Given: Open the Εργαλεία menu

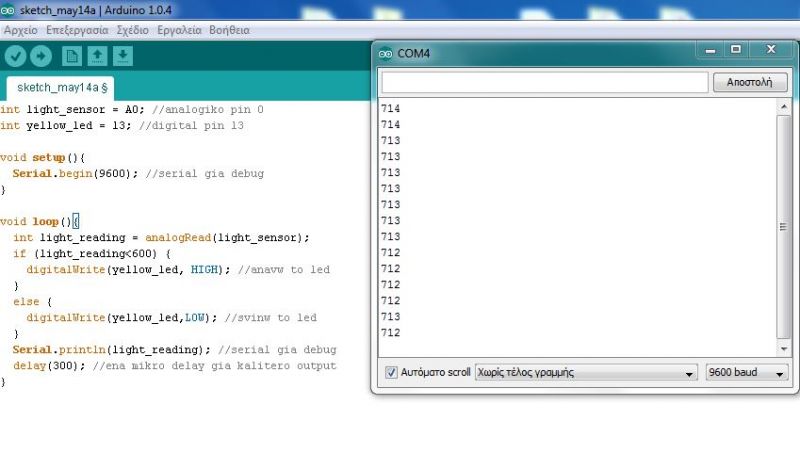Looking at the screenshot, I should coord(179,30).
